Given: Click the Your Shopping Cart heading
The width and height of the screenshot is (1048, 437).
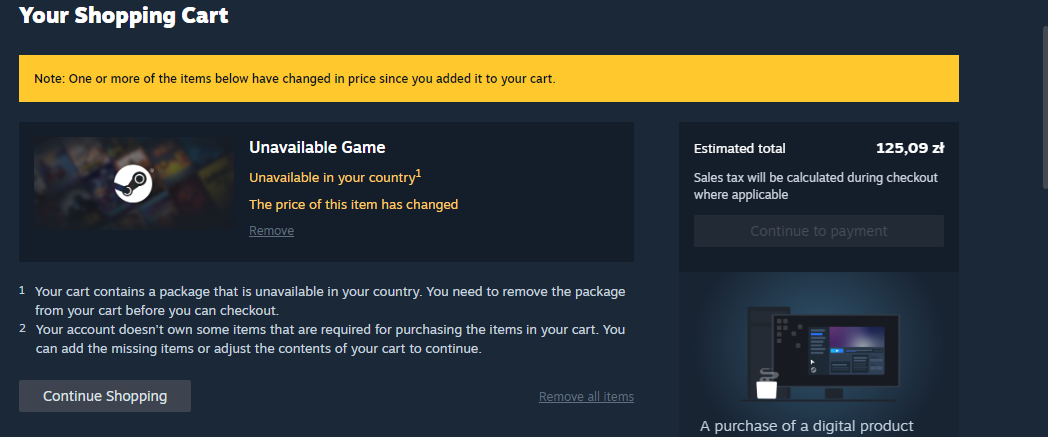Looking at the screenshot, I should tap(123, 15).
